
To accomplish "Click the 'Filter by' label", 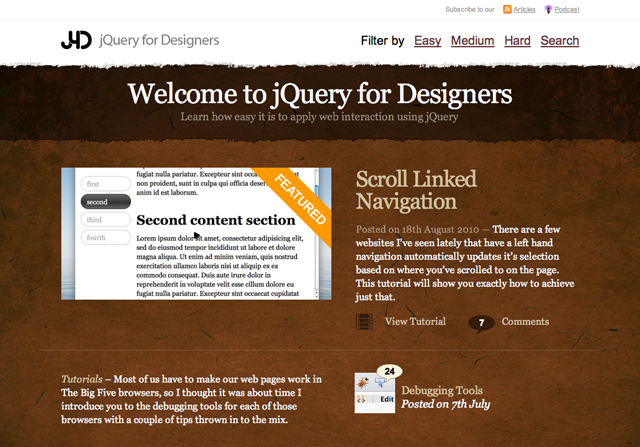I will tap(382, 41).
